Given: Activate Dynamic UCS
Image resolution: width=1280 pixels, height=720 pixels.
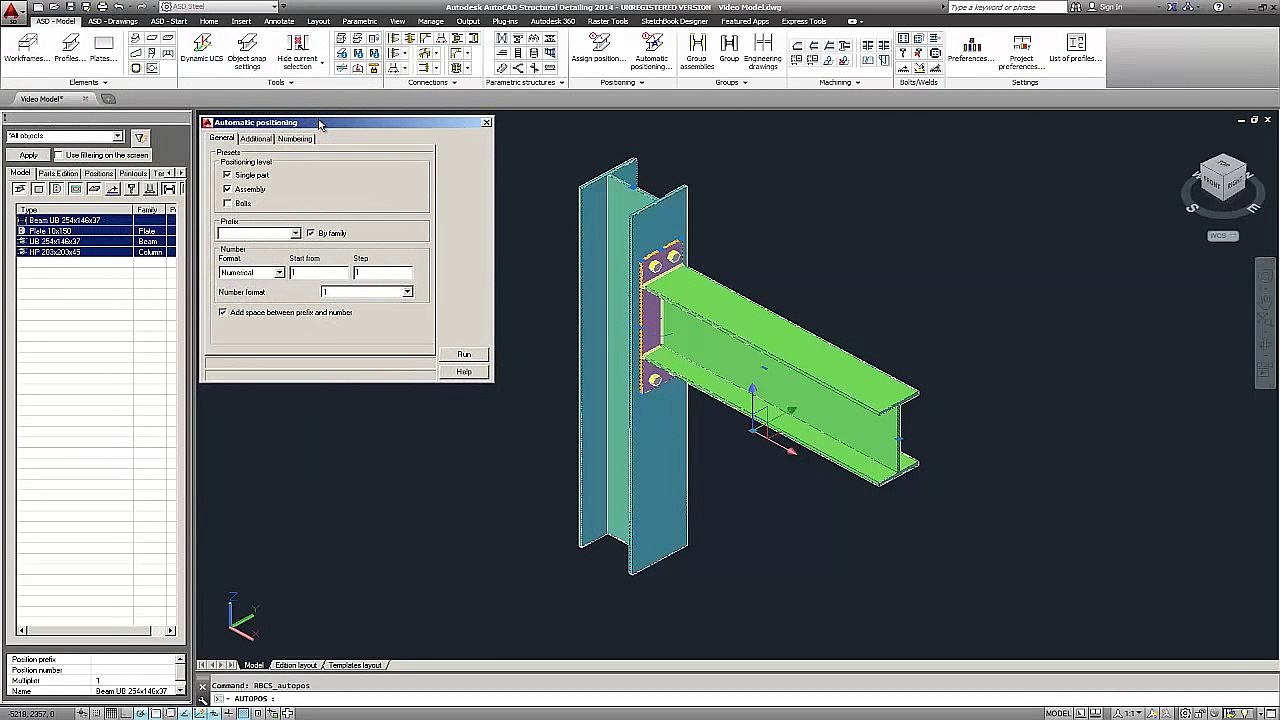Looking at the screenshot, I should pos(202,47).
